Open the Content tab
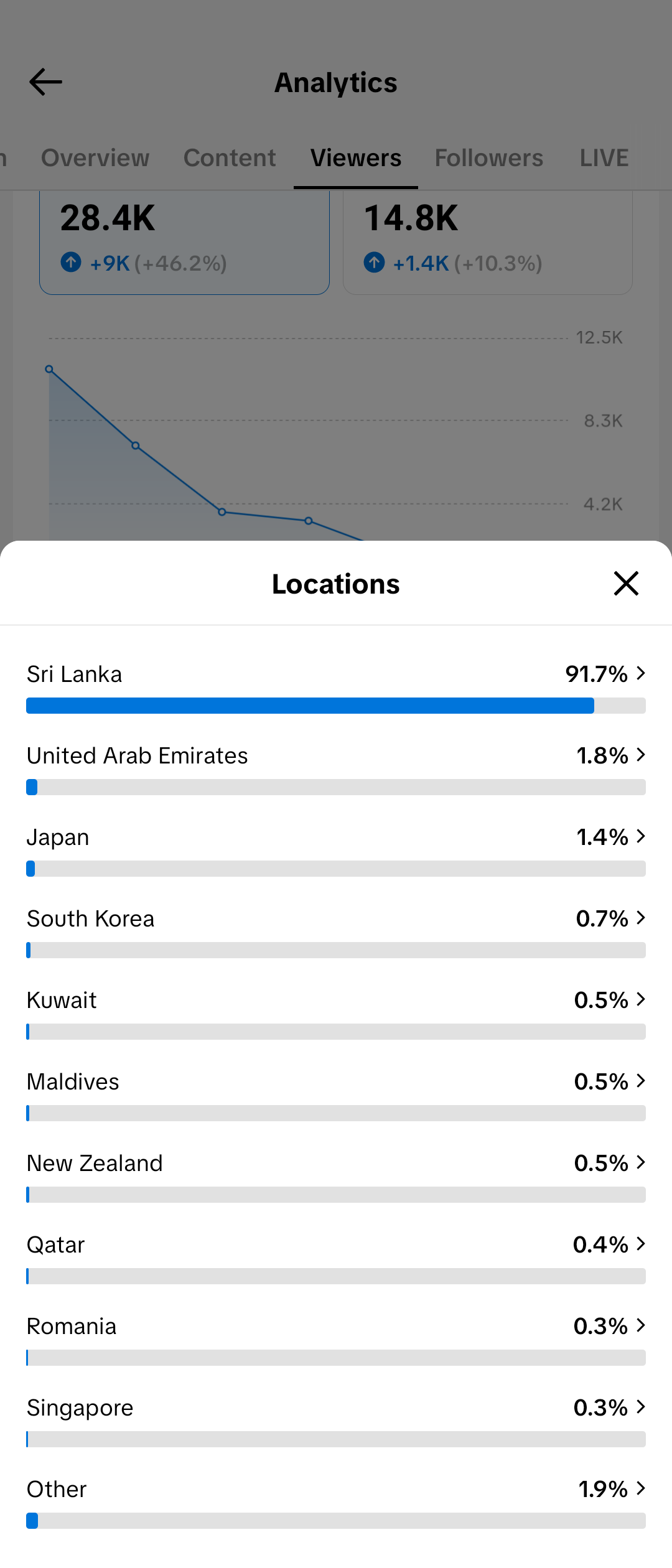Screen dimensions: 672x1568 click(x=230, y=158)
